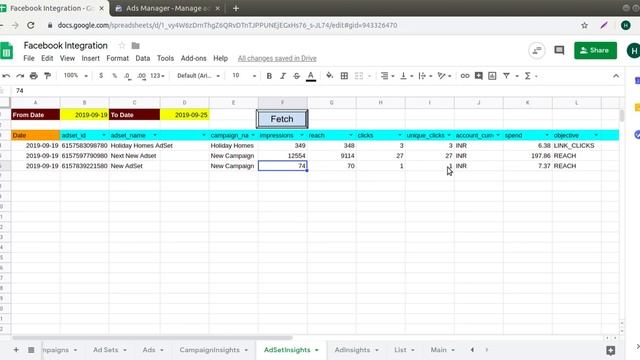Image resolution: width=640 pixels, height=360 pixels.
Task: Click the horizontal scrollbar of the sheet
Action: pyautogui.click(x=152, y=338)
